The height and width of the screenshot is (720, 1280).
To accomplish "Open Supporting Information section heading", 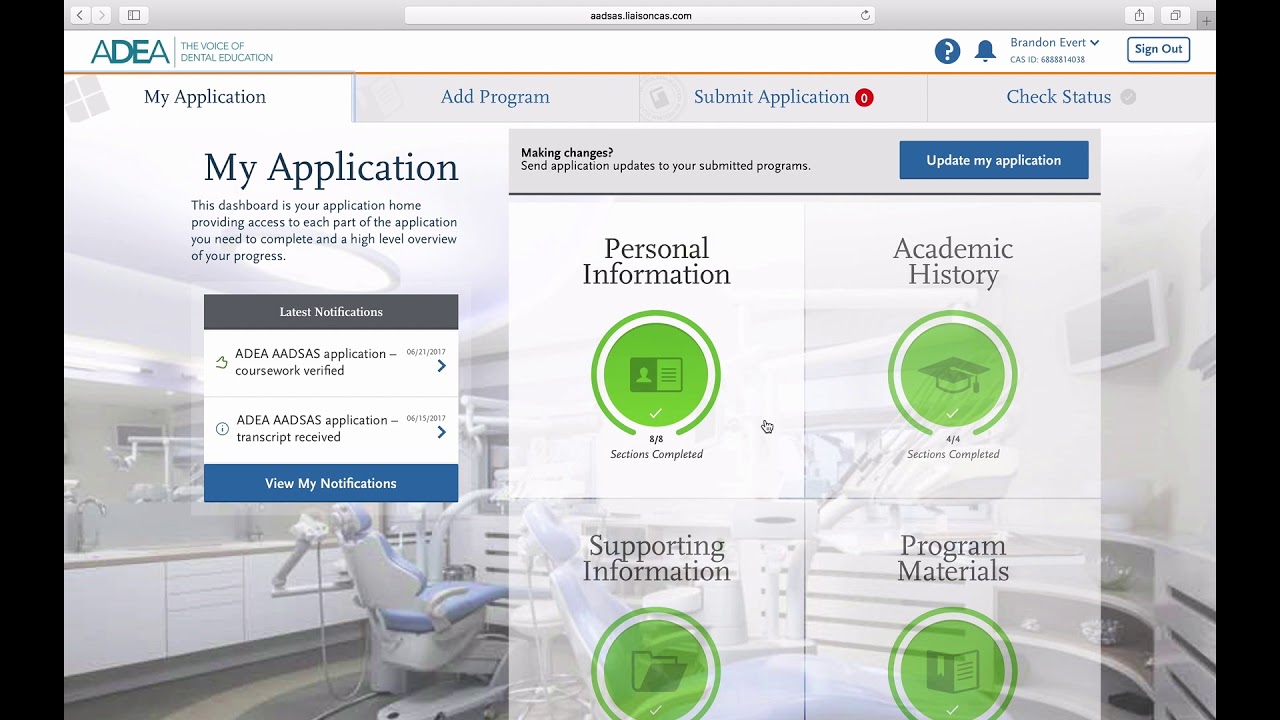I will point(656,558).
